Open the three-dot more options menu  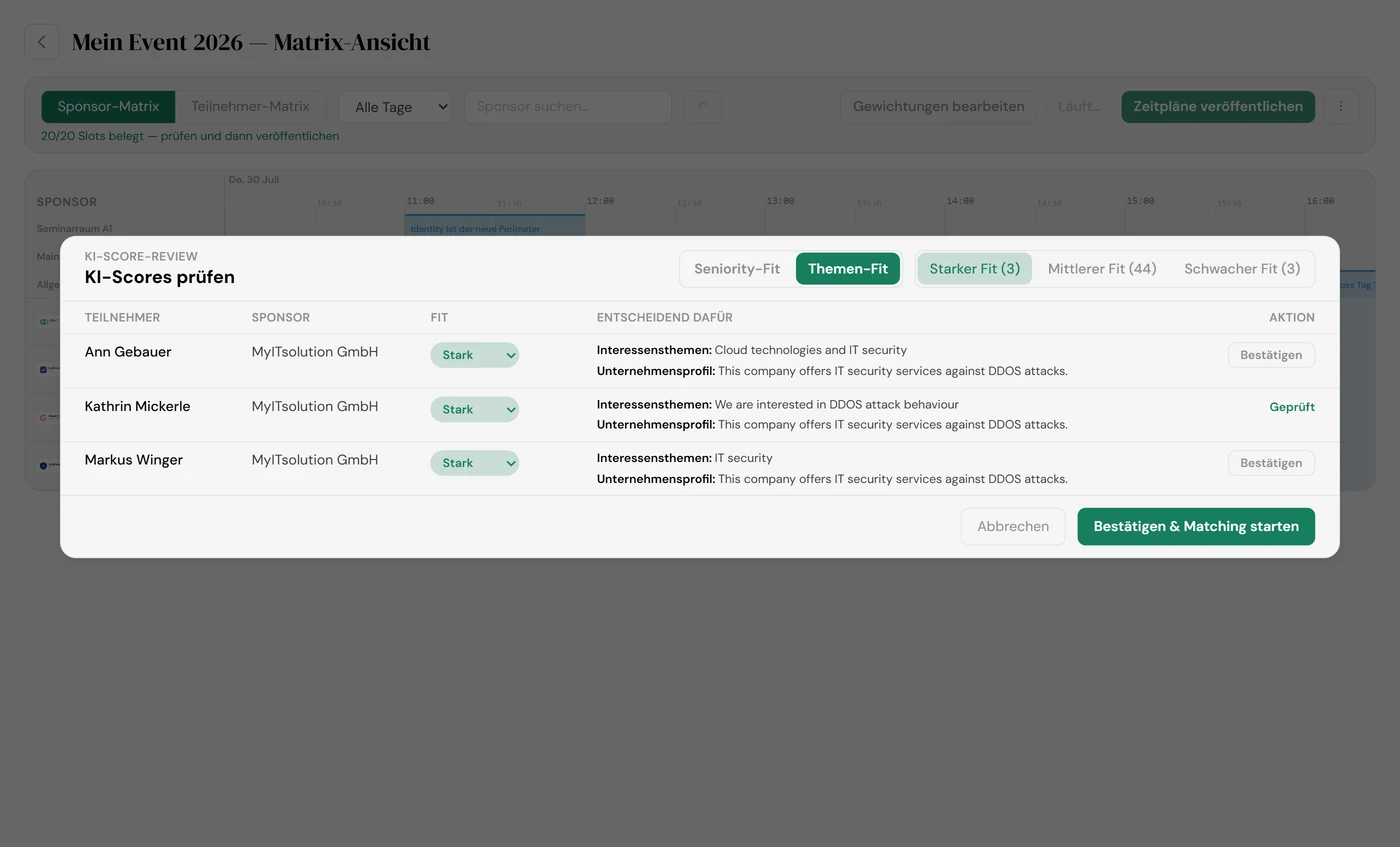point(1341,107)
